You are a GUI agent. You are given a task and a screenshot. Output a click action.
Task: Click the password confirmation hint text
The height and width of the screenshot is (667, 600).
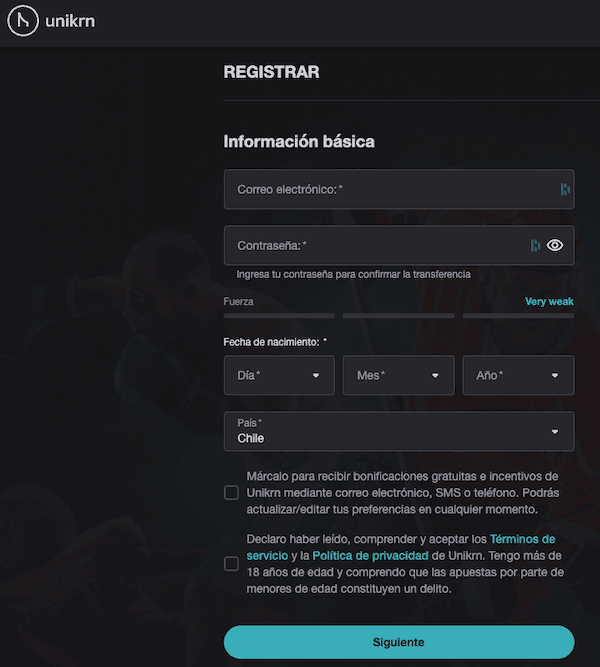point(354,274)
